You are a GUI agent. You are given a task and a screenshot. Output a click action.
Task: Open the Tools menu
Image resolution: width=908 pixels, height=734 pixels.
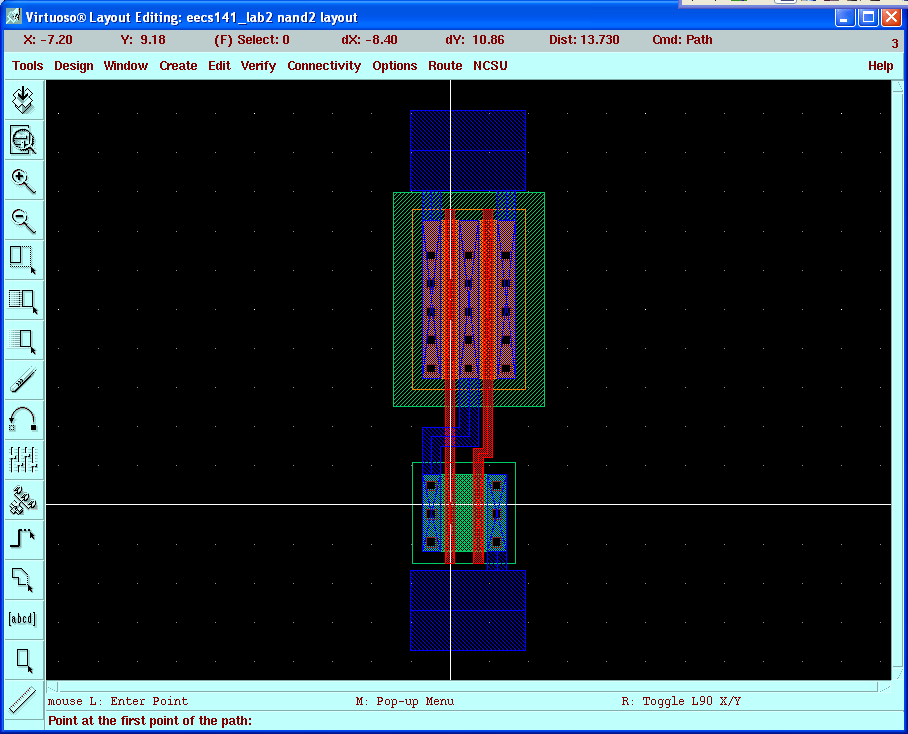[x=28, y=66]
